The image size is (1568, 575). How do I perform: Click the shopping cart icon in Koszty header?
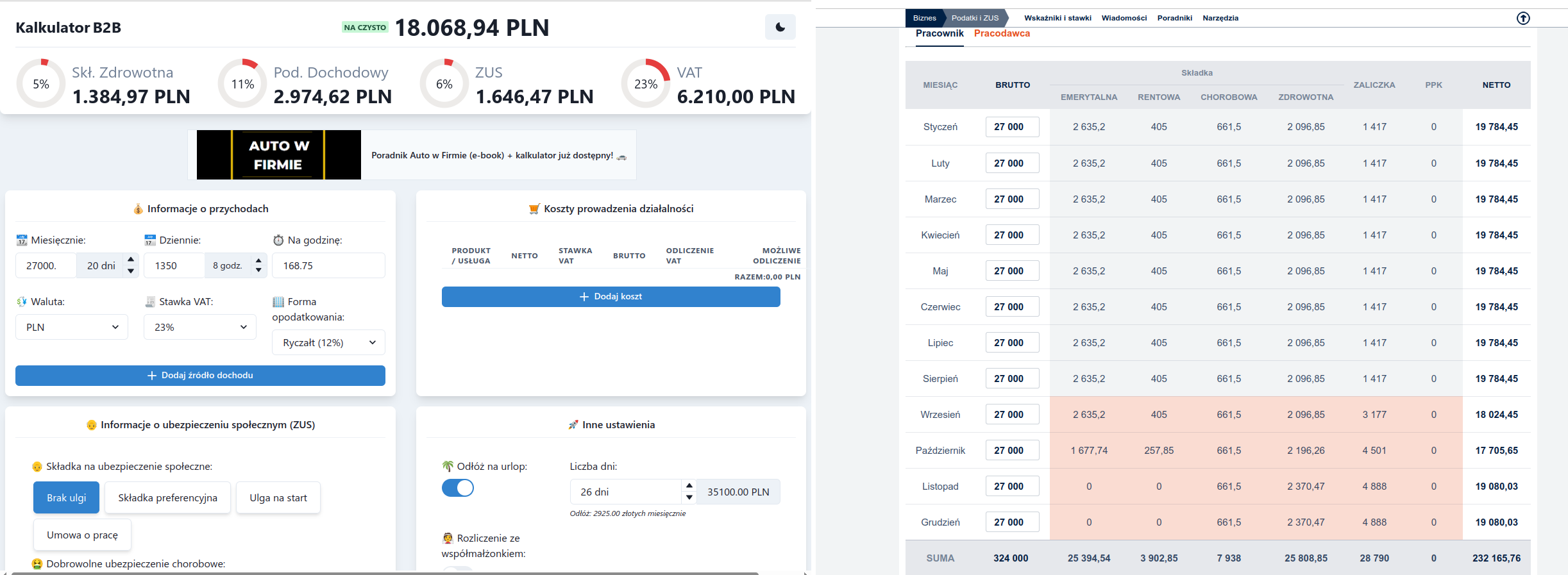tap(534, 209)
